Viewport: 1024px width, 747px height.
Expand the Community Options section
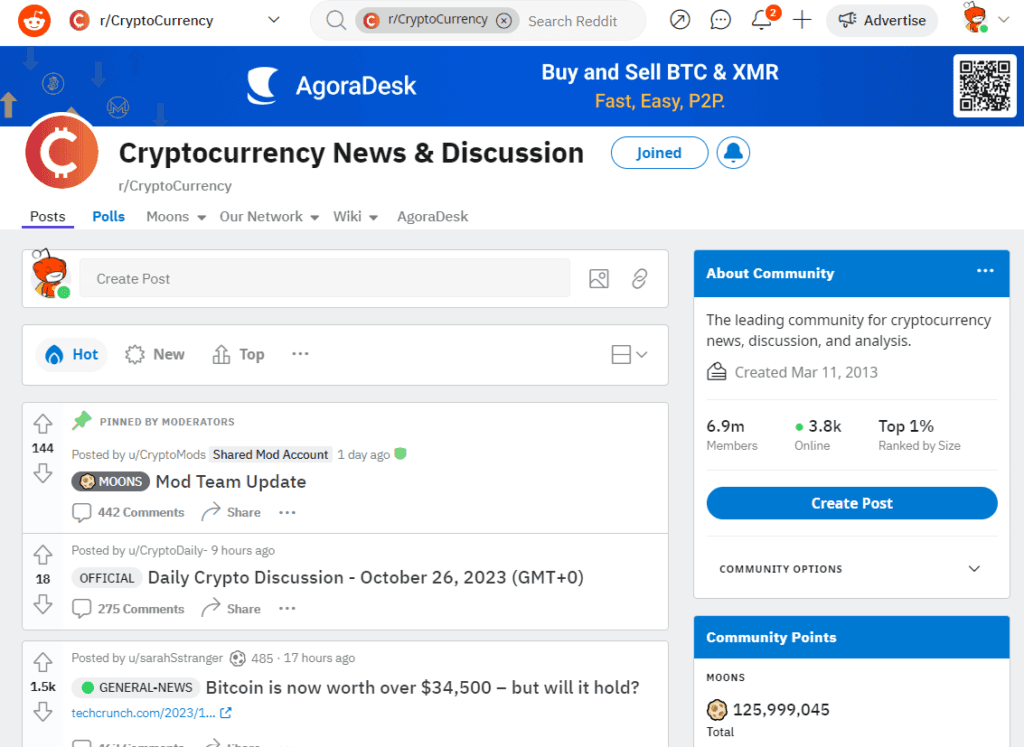[852, 569]
